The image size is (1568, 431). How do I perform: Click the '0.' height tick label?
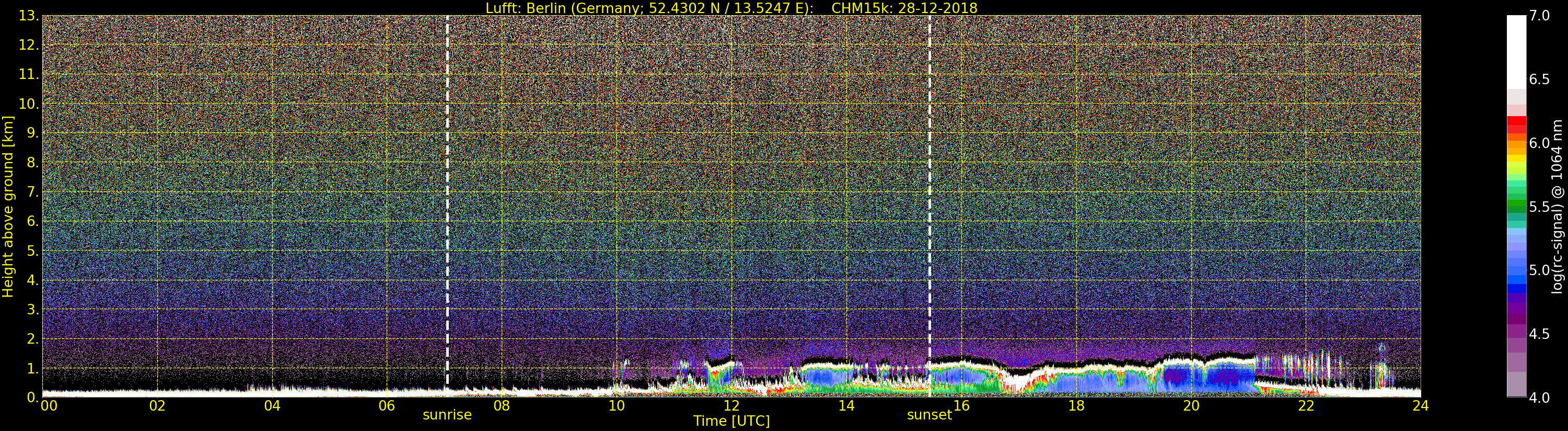33,398
